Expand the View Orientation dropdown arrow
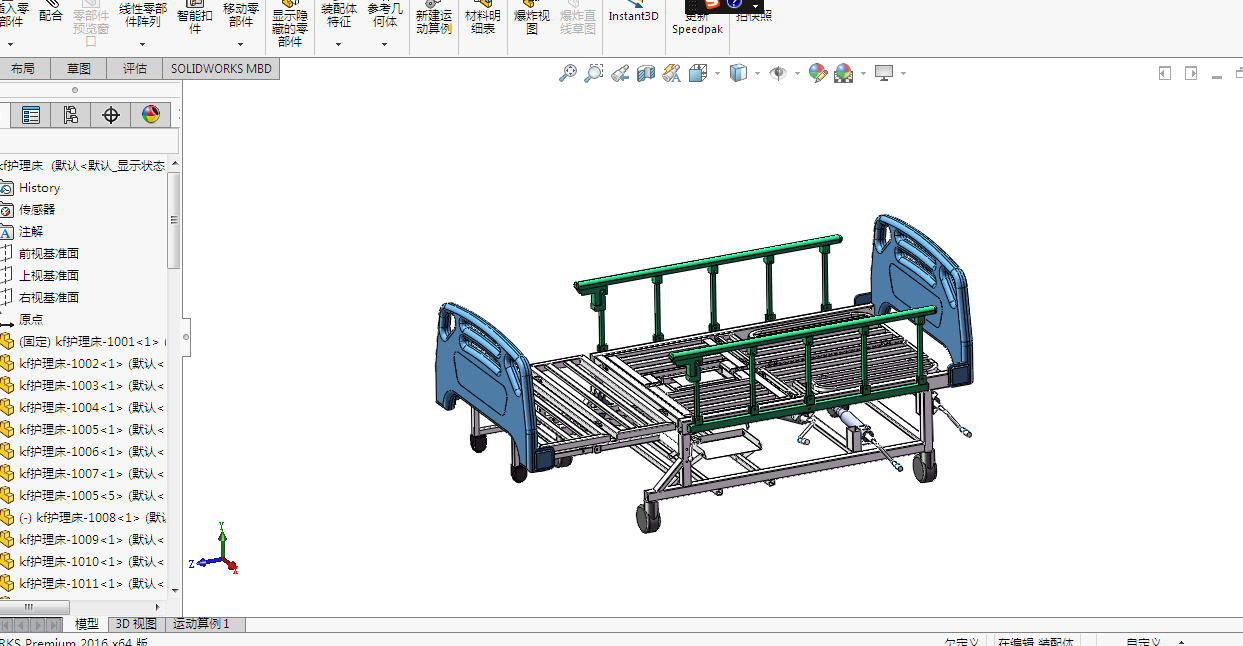This screenshot has height=646, width=1243. pos(718,73)
